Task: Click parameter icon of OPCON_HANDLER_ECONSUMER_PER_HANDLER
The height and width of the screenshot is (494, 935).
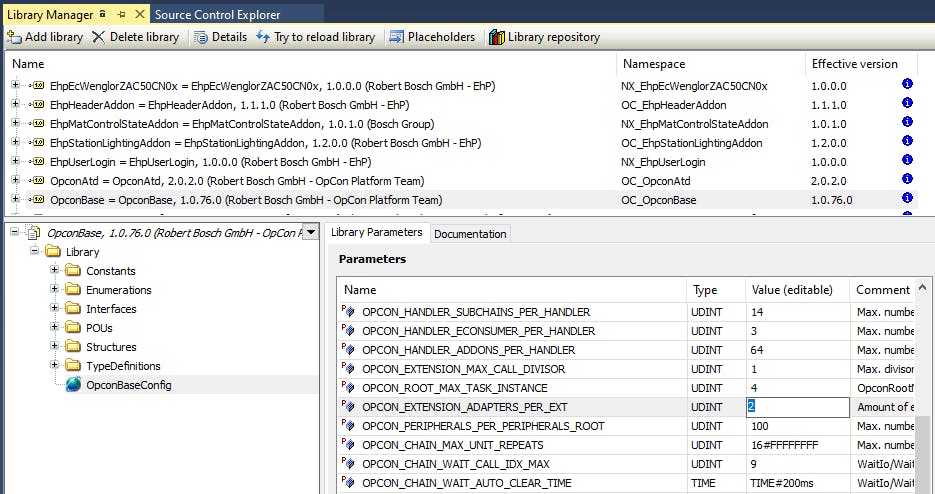Action: pyautogui.click(x=348, y=330)
